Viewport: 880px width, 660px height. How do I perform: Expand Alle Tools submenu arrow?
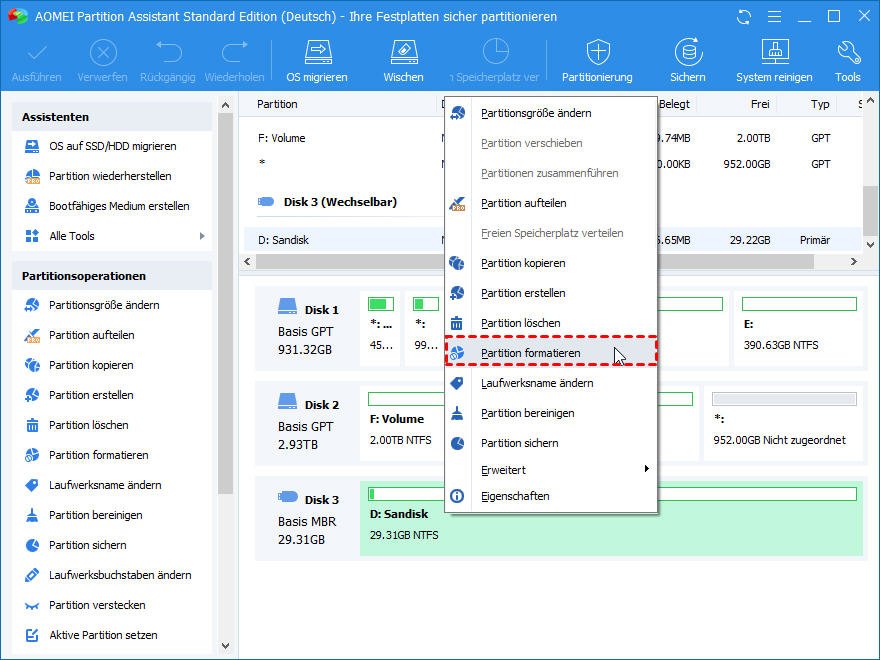[202, 236]
